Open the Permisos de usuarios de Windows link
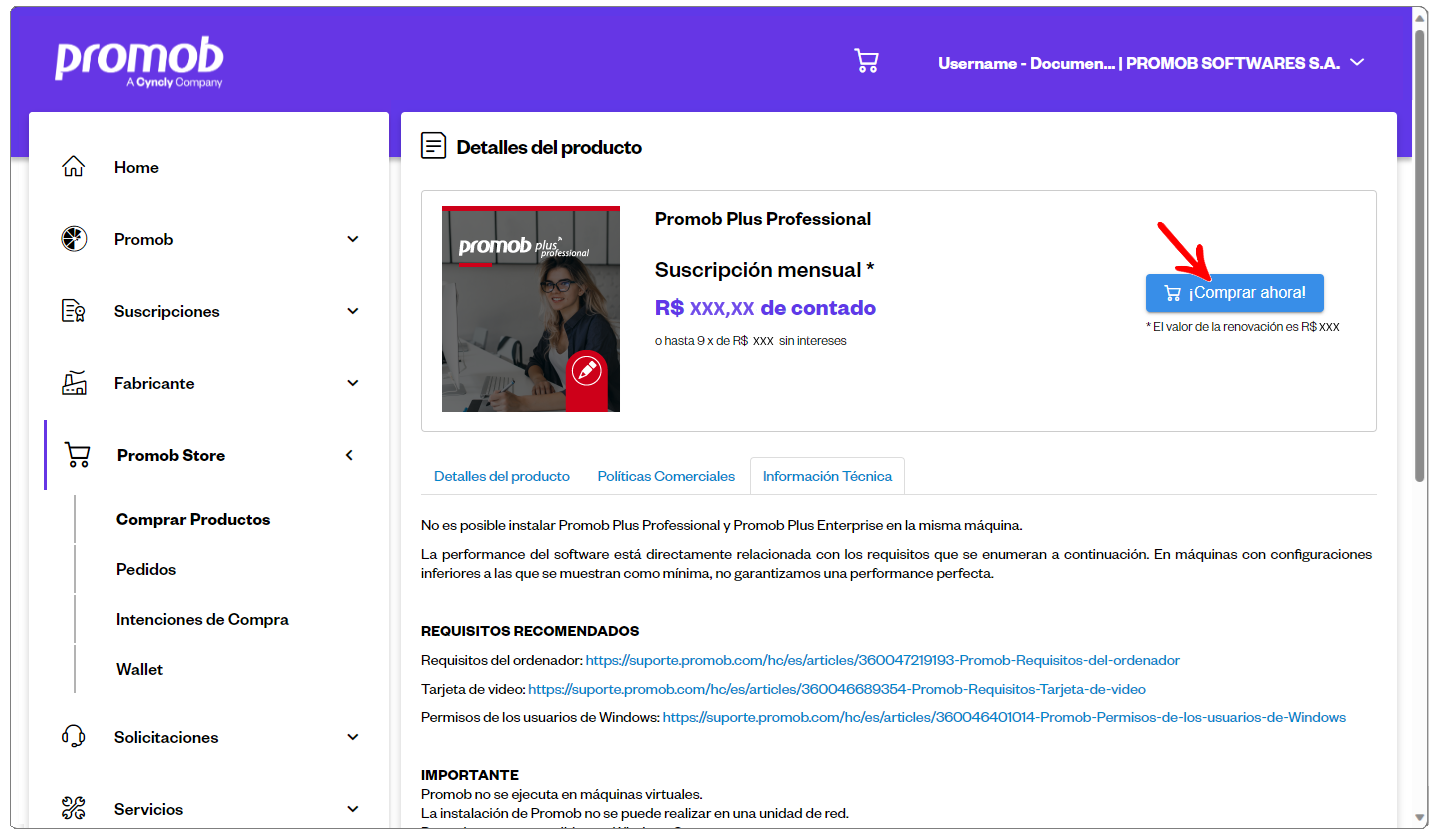1431x836 pixels. [1004, 717]
